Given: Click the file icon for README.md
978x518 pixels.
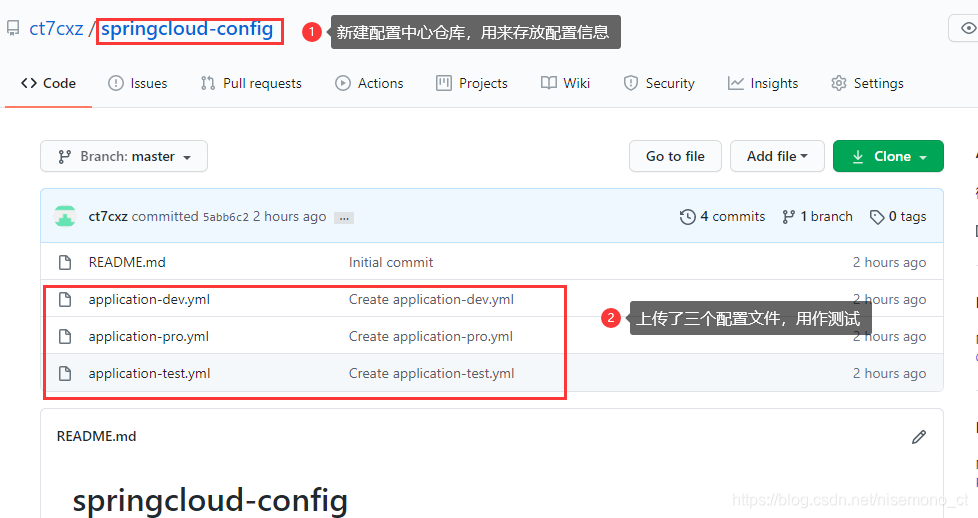Looking at the screenshot, I should click(65, 262).
